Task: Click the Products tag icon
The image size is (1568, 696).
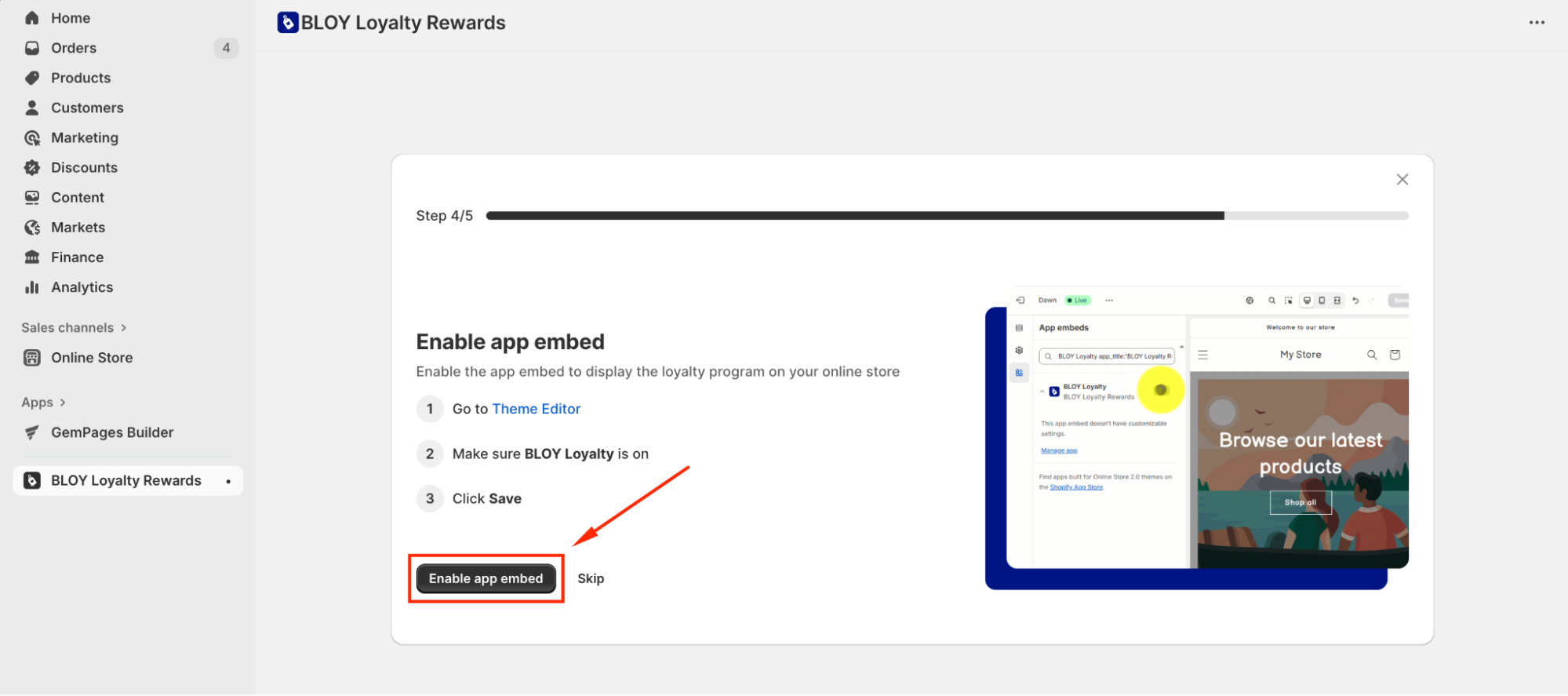Action: coord(32,78)
